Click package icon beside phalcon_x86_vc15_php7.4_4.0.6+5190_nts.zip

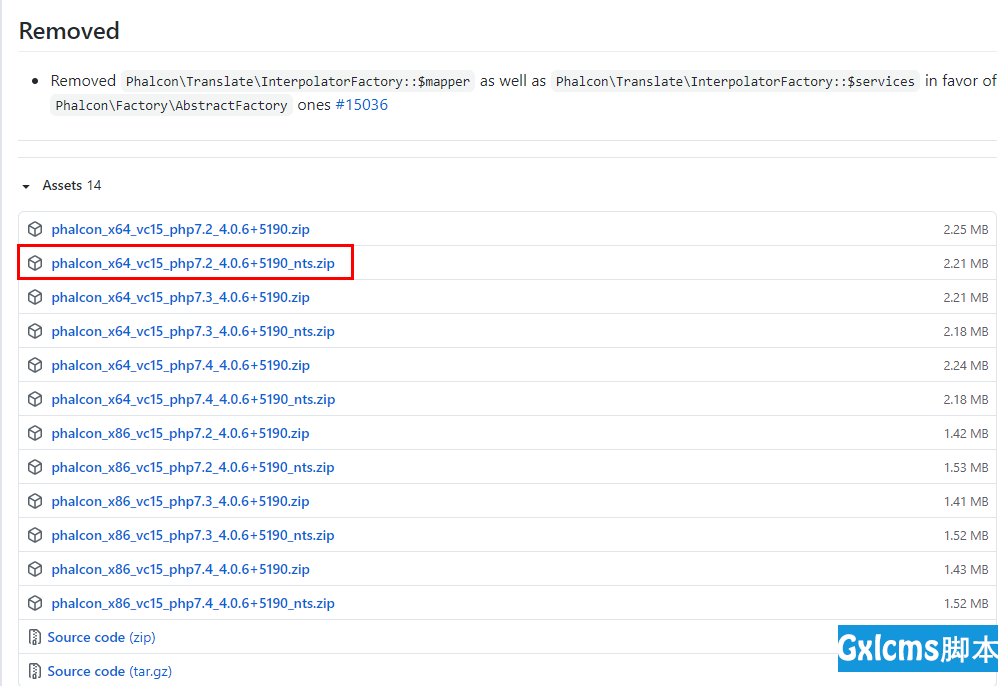(x=35, y=603)
